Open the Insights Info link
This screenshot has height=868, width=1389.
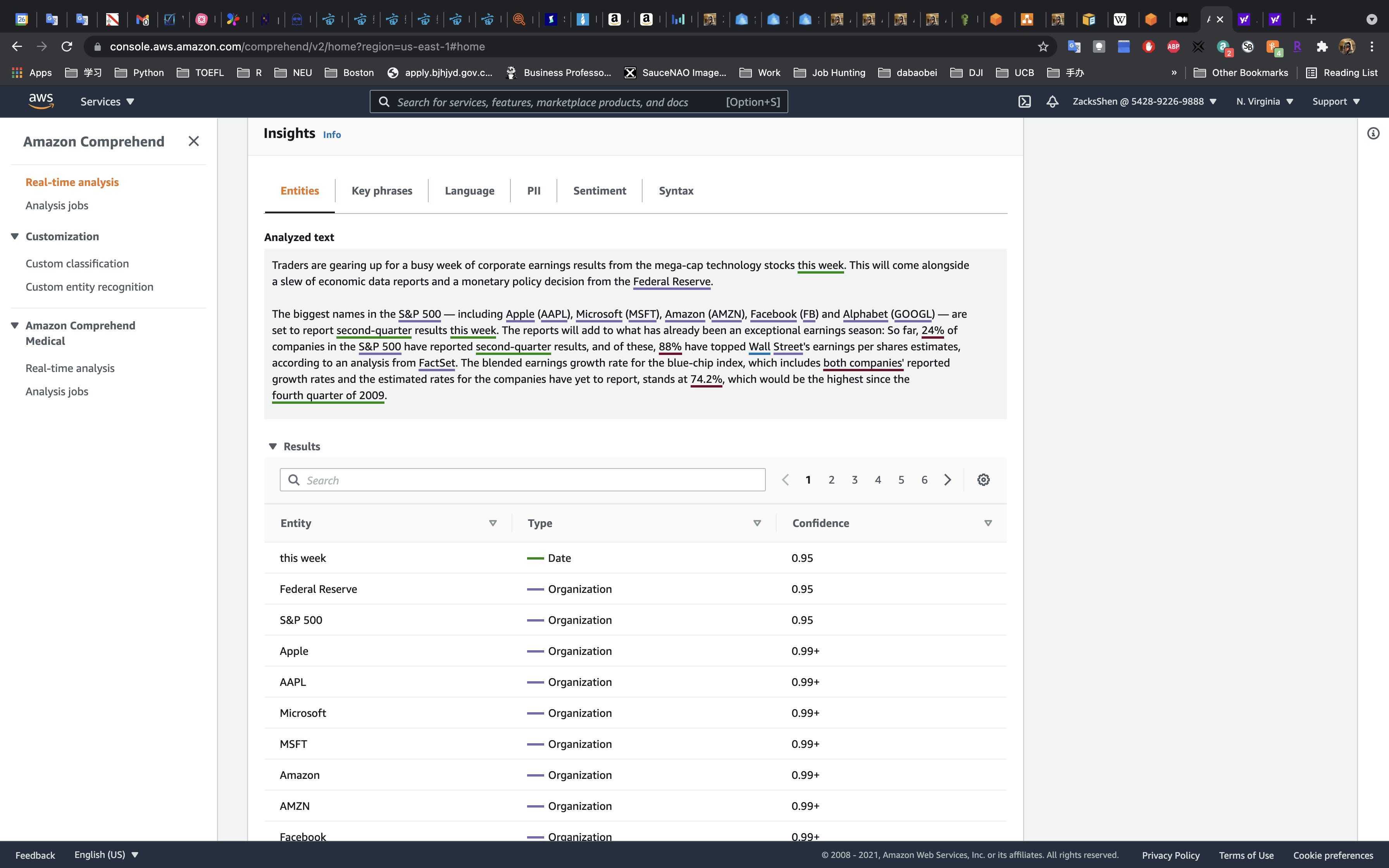(x=332, y=135)
